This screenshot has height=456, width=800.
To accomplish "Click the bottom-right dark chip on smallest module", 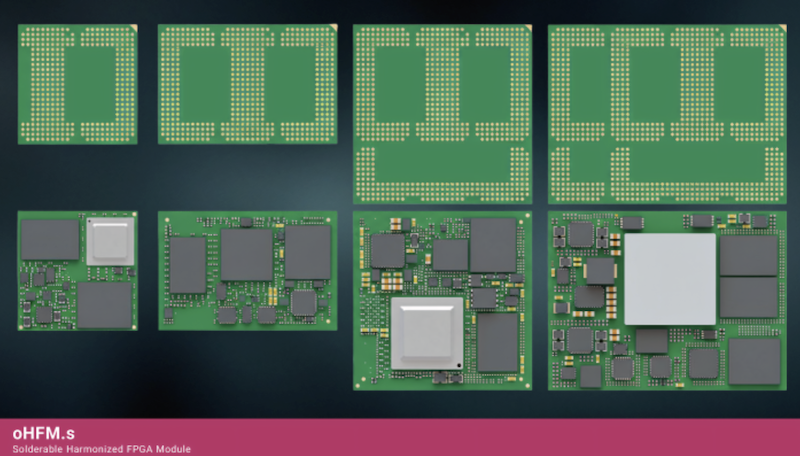I will pyautogui.click(x=105, y=305).
